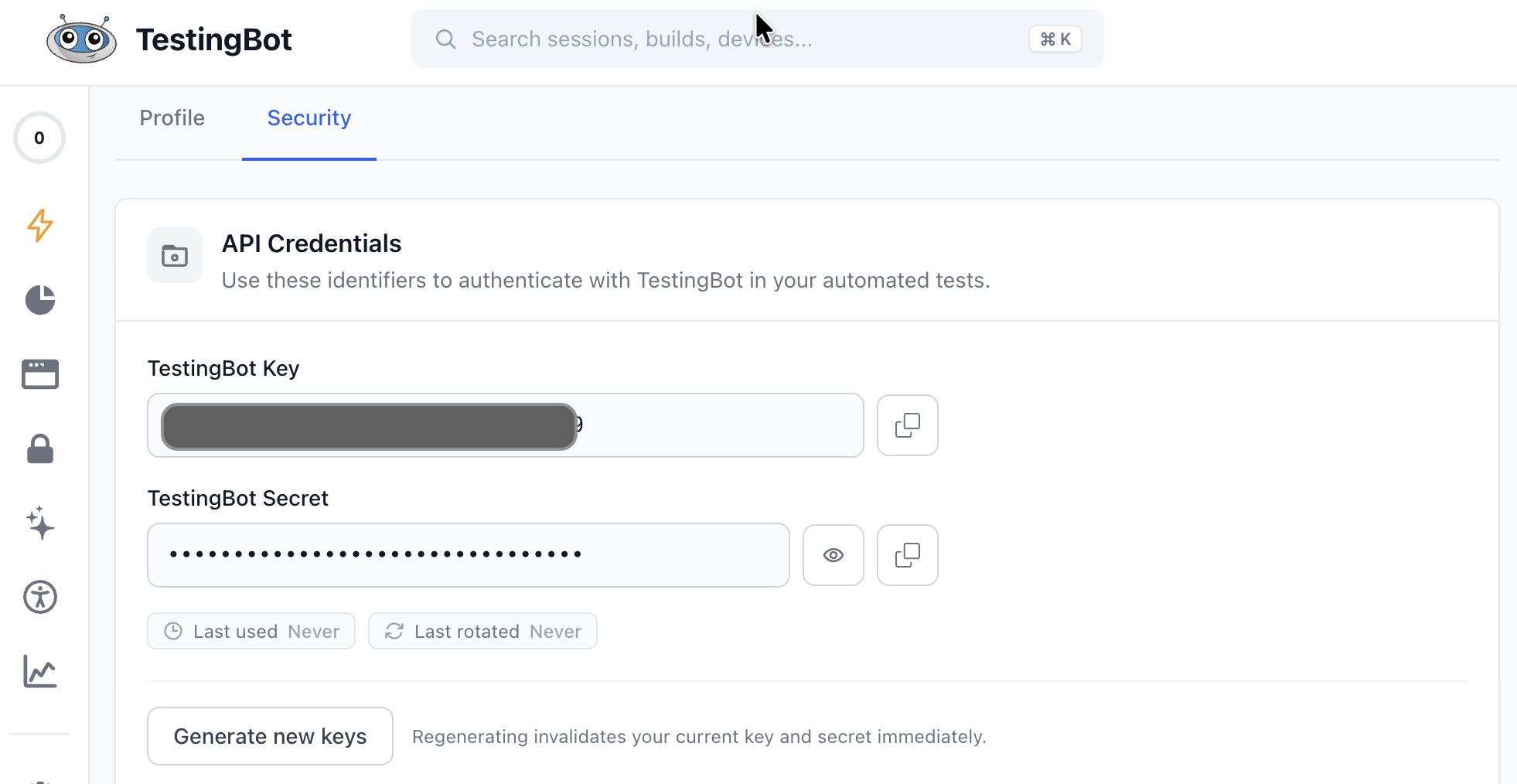This screenshot has height=784, width=1517.
Task: Click inside the TestingBot Key field
Action: [x=506, y=425]
